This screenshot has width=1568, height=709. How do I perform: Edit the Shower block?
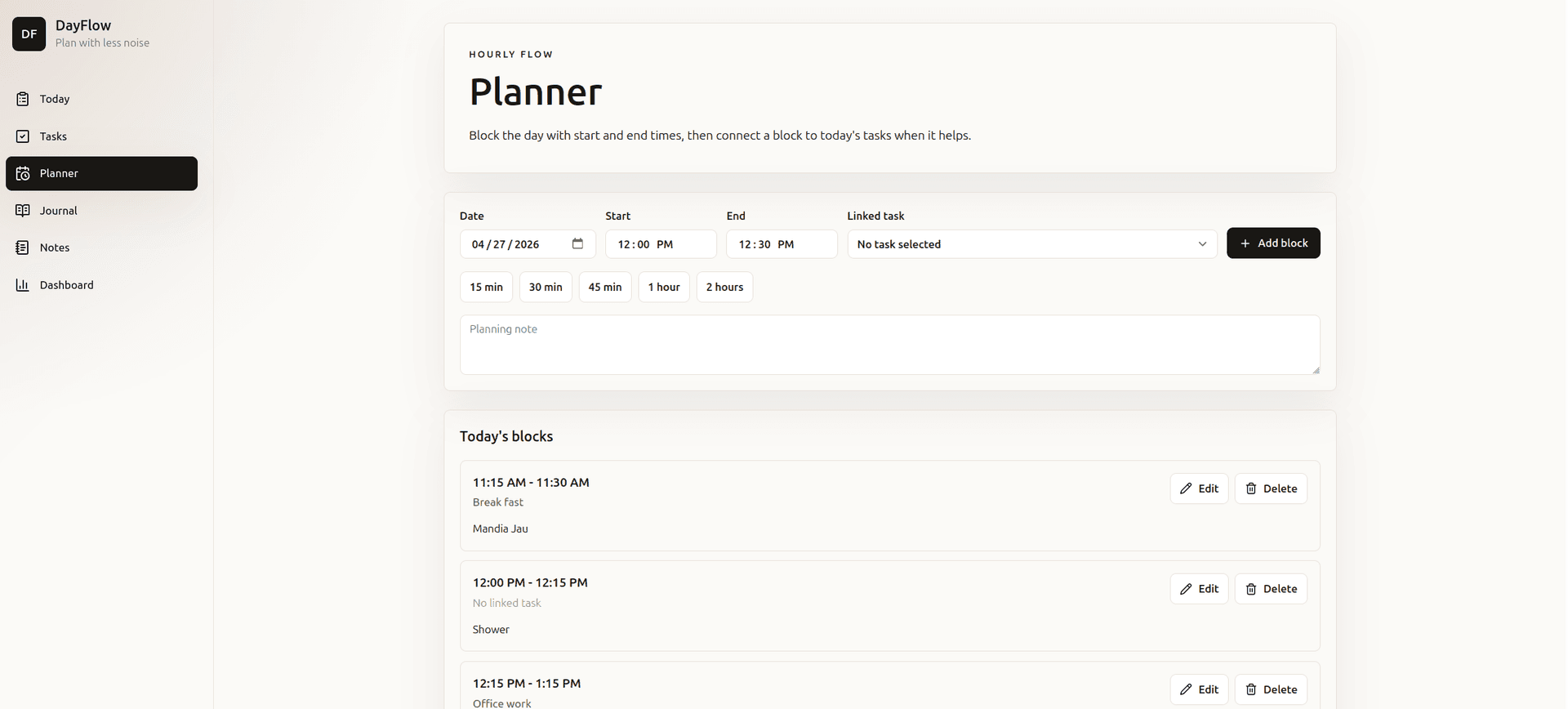coord(1199,589)
